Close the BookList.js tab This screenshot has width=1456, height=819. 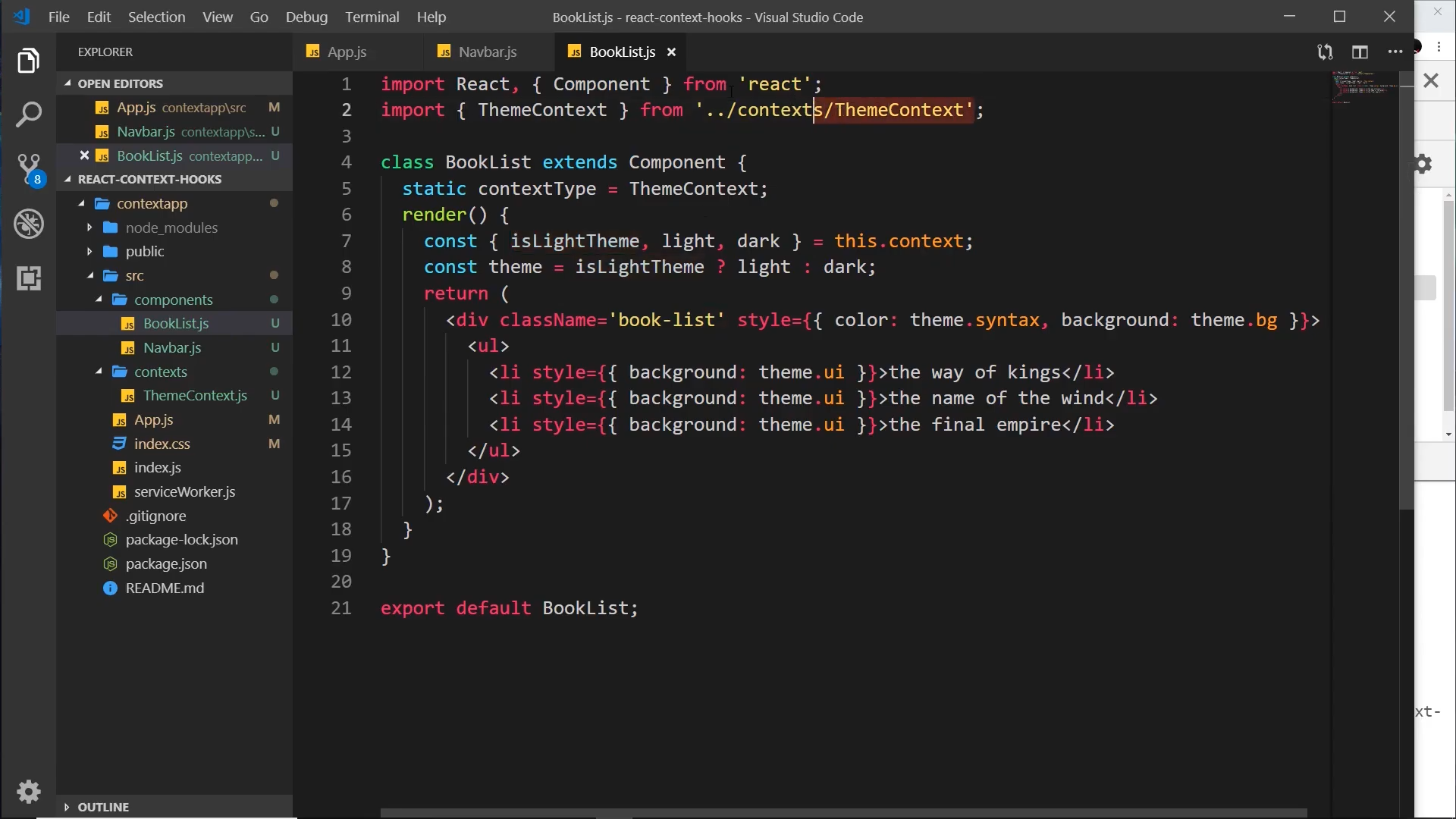pyautogui.click(x=671, y=52)
